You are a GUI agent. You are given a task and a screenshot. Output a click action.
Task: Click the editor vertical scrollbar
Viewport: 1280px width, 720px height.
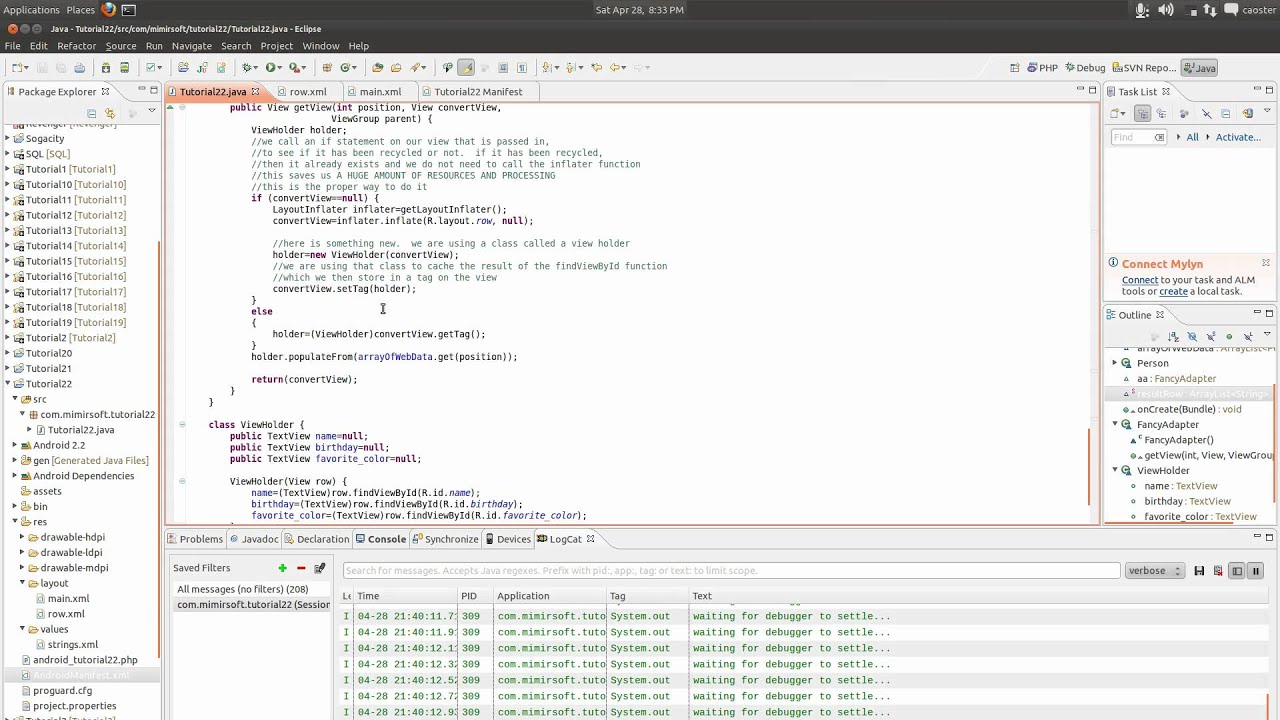tap(1091, 466)
